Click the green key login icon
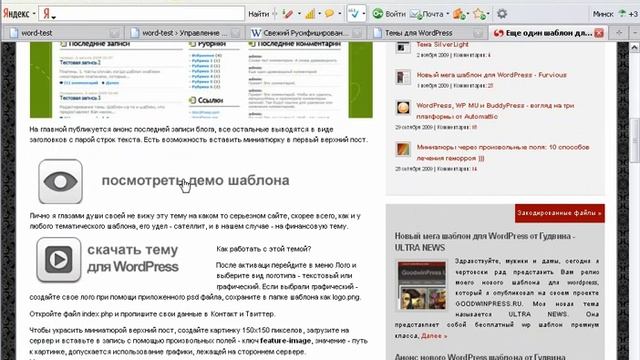This screenshot has width=640, height=360. pos(378,14)
